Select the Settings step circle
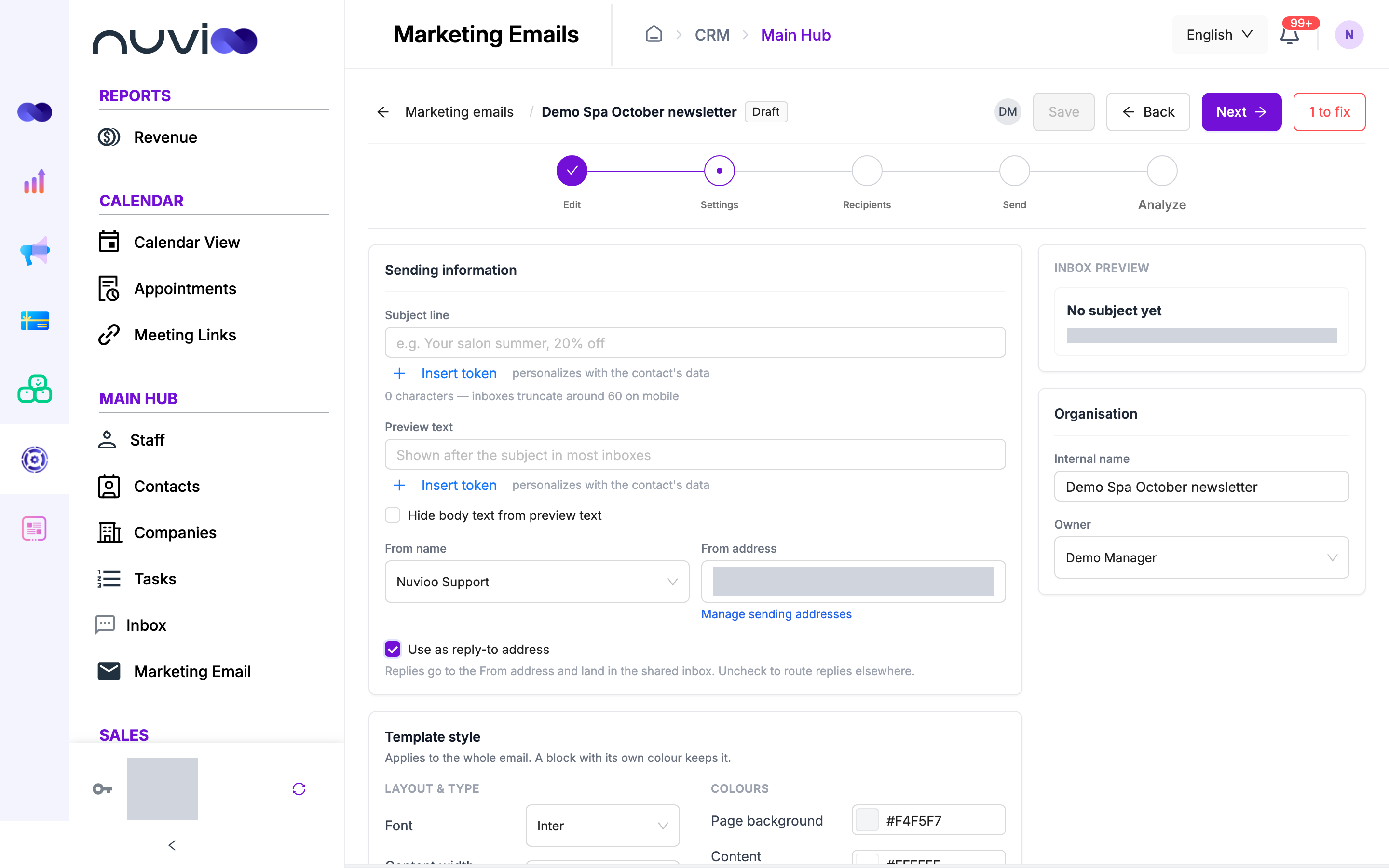 tap(719, 171)
